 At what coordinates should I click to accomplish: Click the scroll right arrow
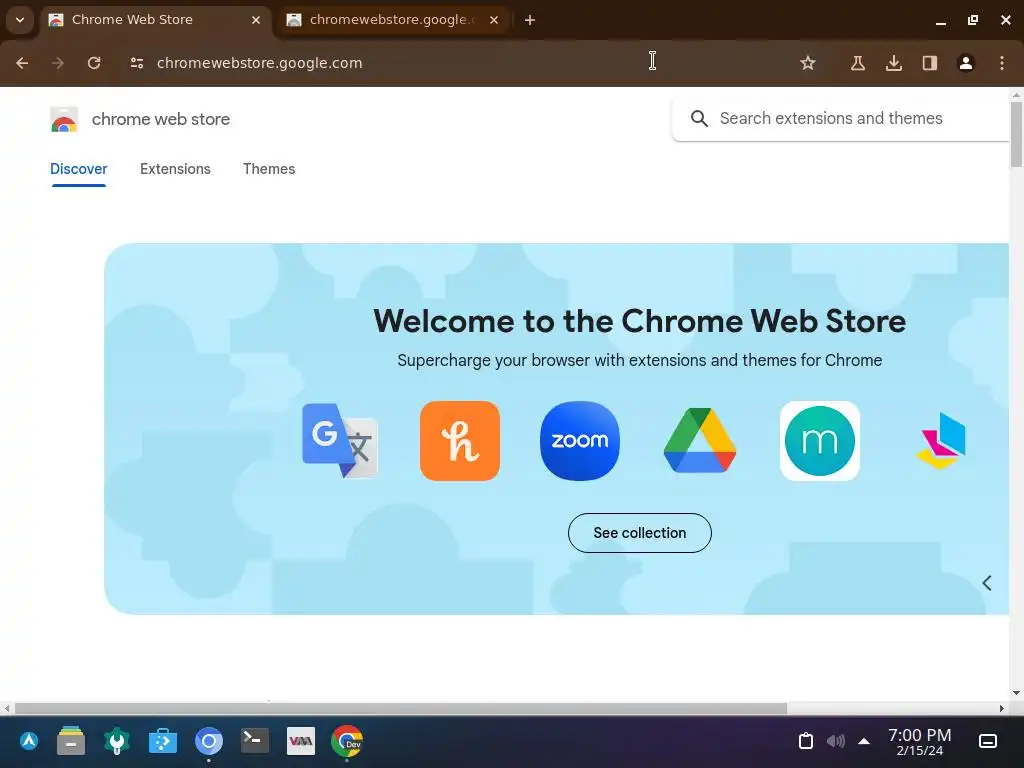(x=1002, y=709)
